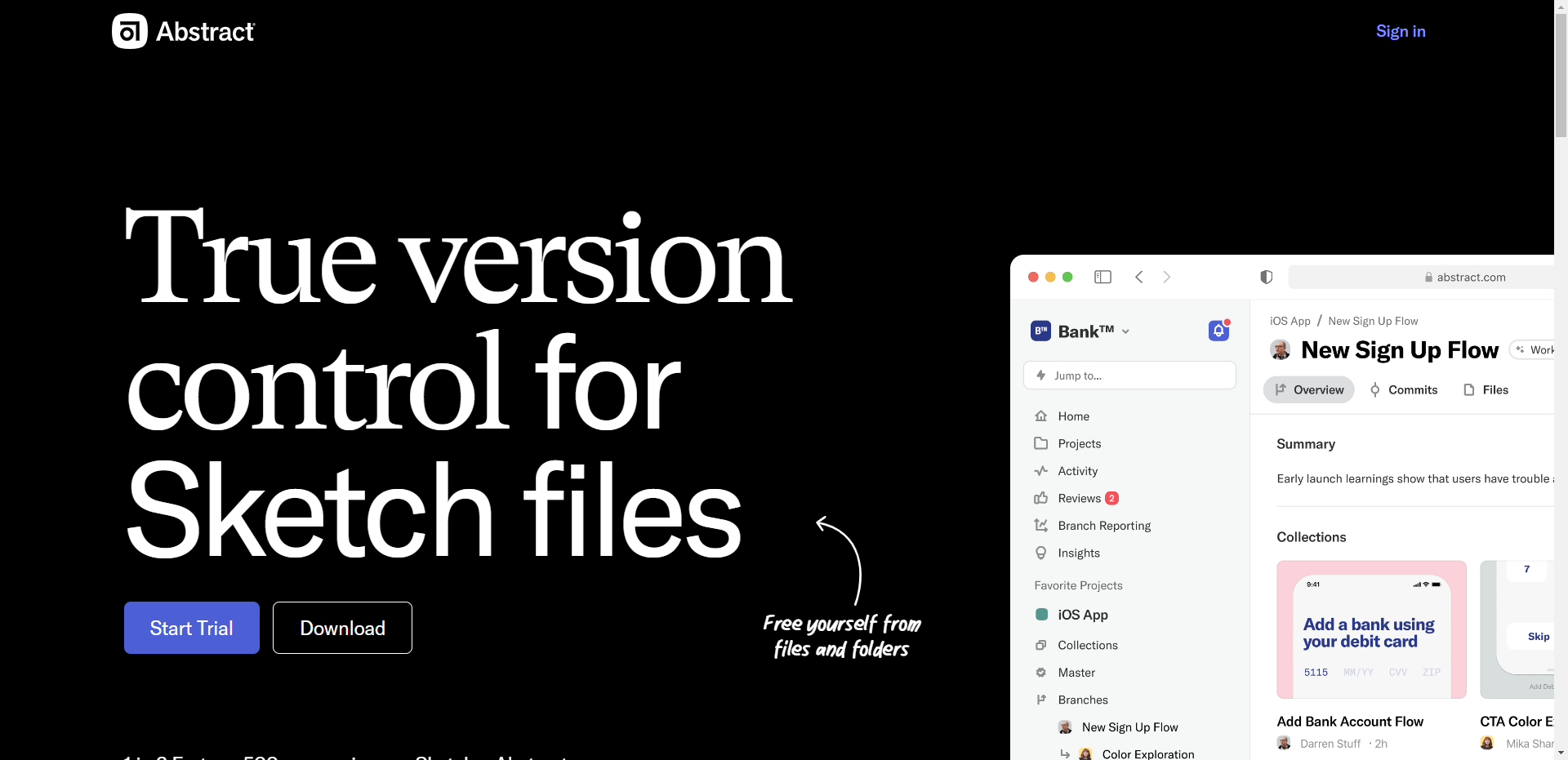The image size is (1568, 760).
Task: Open the notifications bell icon
Action: click(1219, 330)
